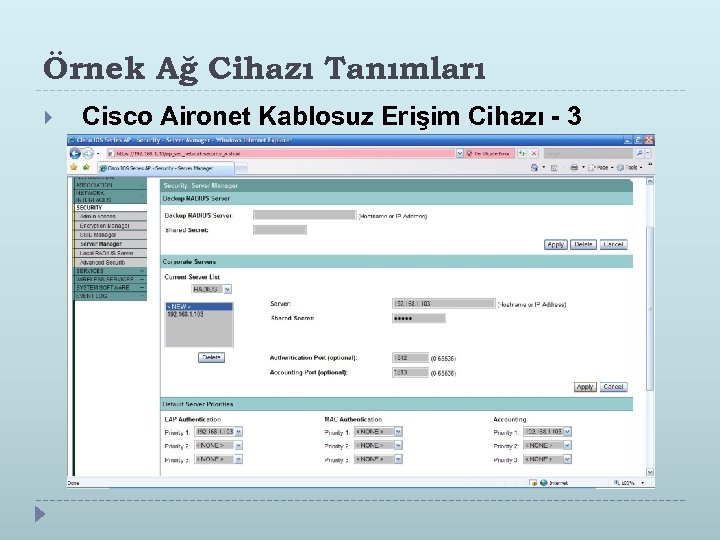720x540 pixels.
Task: Open SECURITY section in the left navigation
Action: pos(110,207)
